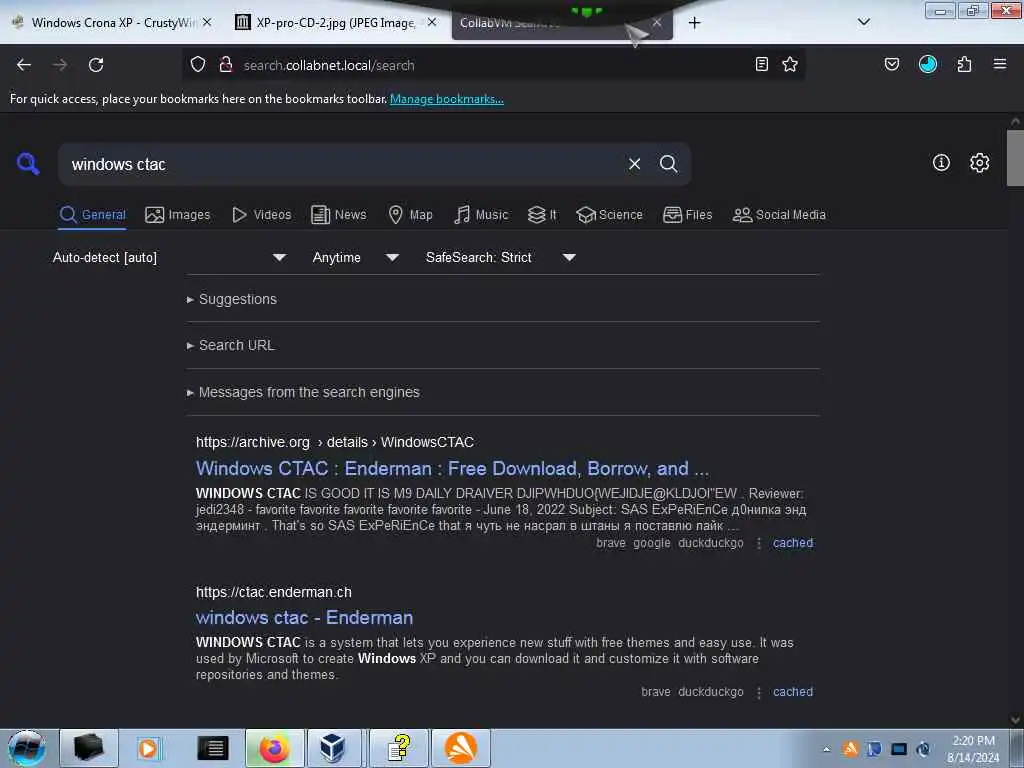The image size is (1024, 768).
Task: Select the Science search category
Action: (609, 215)
